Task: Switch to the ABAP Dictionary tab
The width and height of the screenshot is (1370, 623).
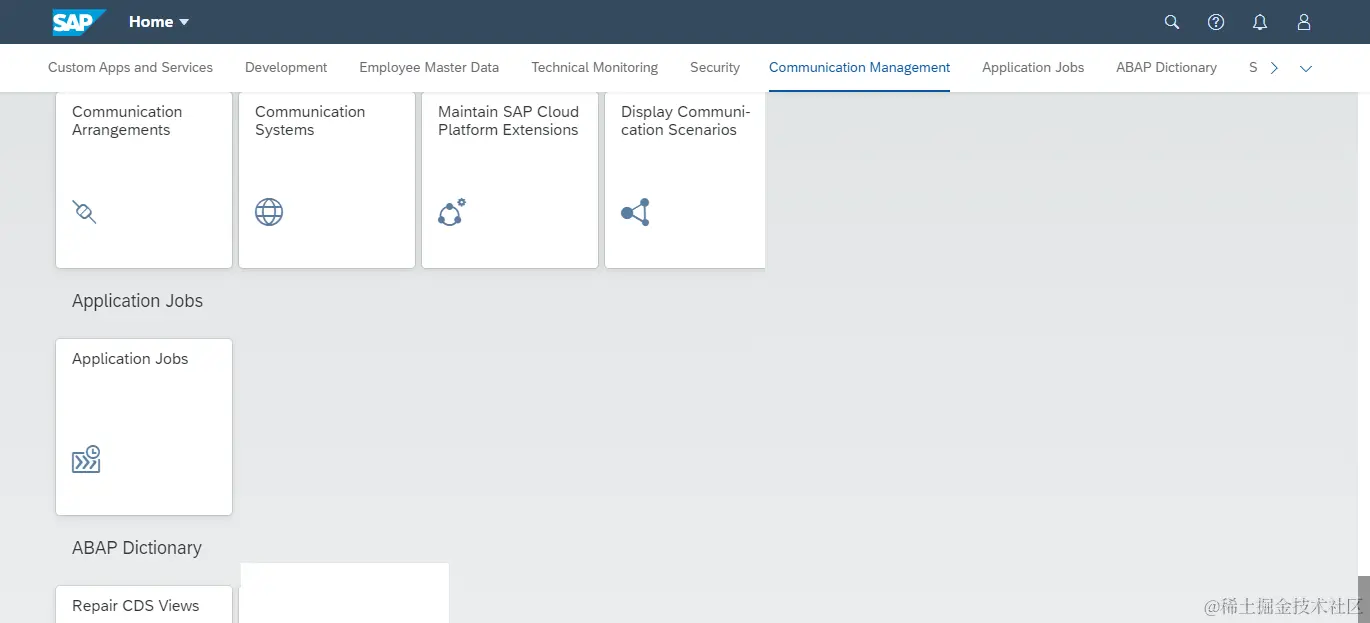Action: point(1166,68)
